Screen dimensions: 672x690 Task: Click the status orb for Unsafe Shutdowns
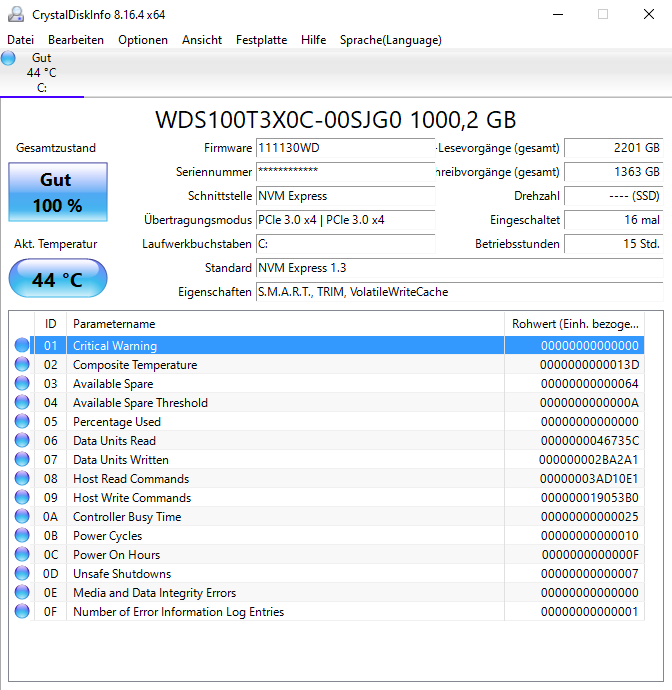pos(22,573)
